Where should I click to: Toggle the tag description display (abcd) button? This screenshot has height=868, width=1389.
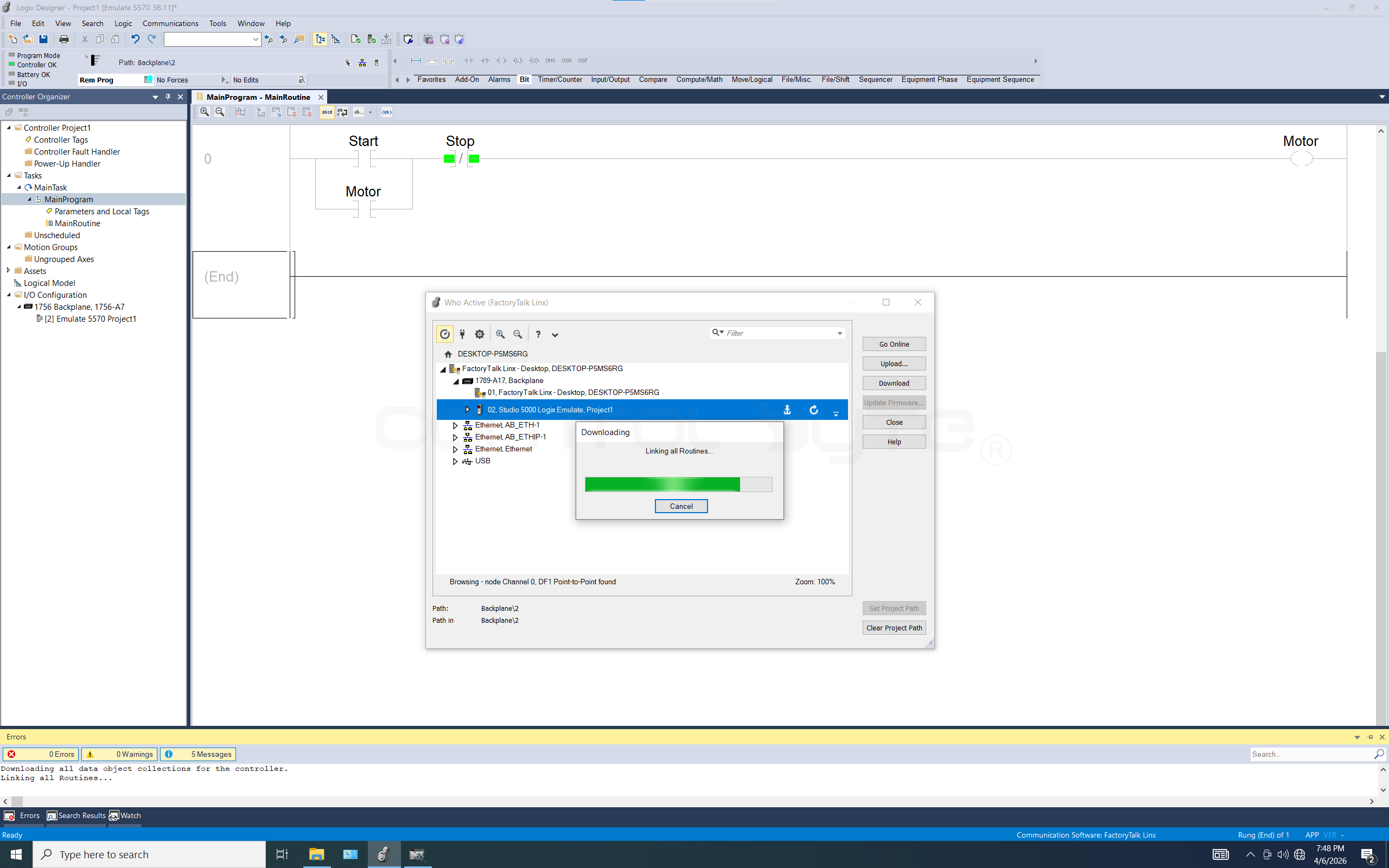tap(327, 112)
